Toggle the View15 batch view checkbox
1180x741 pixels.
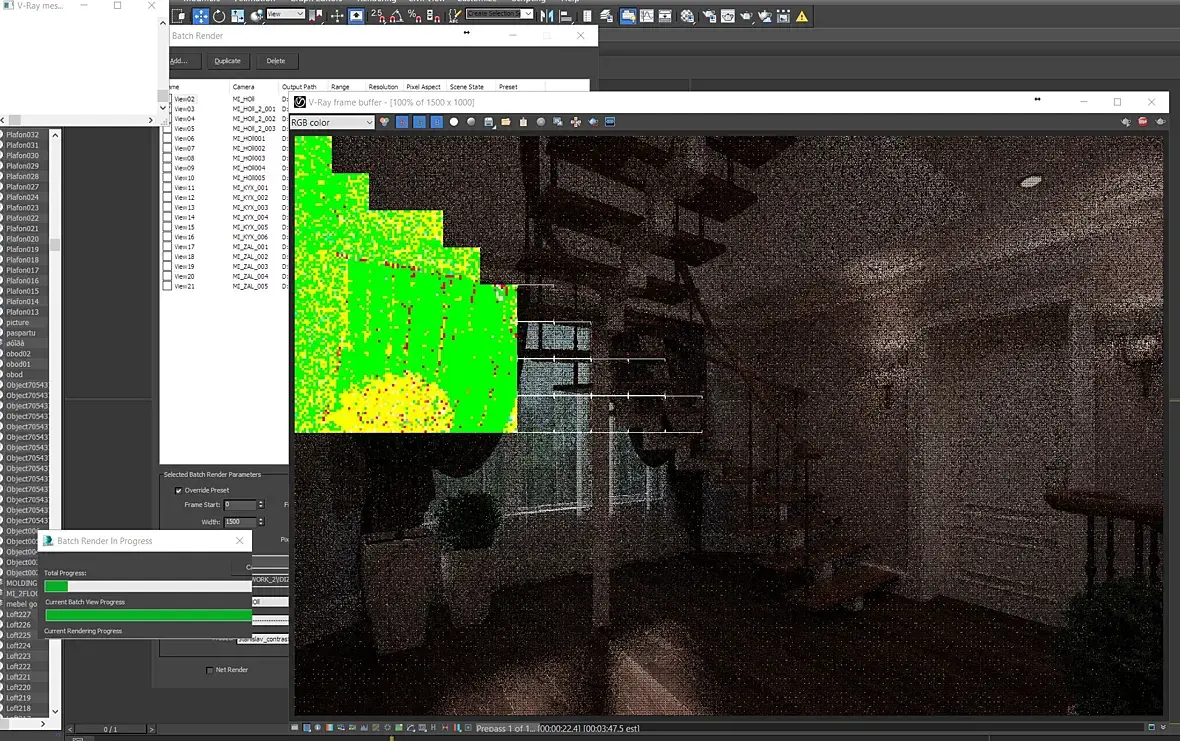(167, 227)
